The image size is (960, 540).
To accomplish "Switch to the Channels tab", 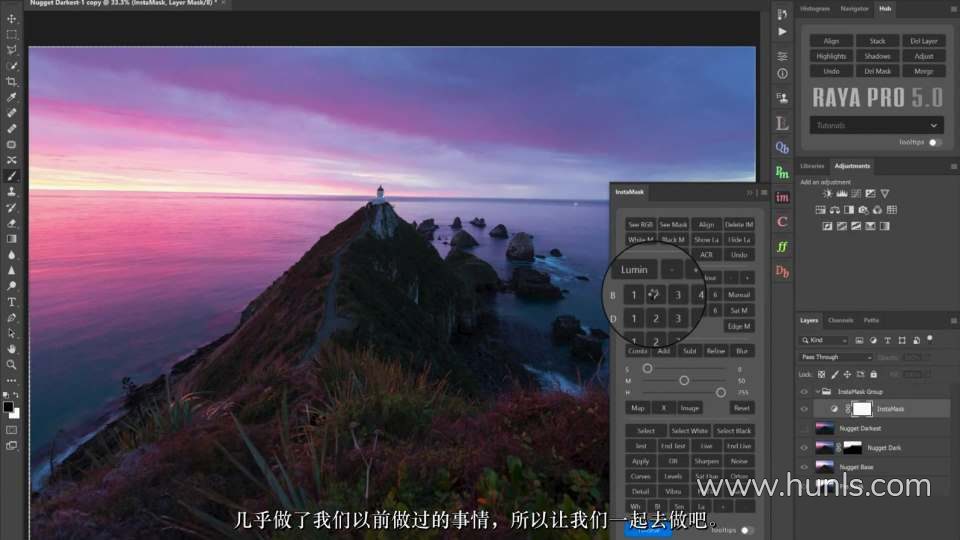I will click(x=841, y=321).
